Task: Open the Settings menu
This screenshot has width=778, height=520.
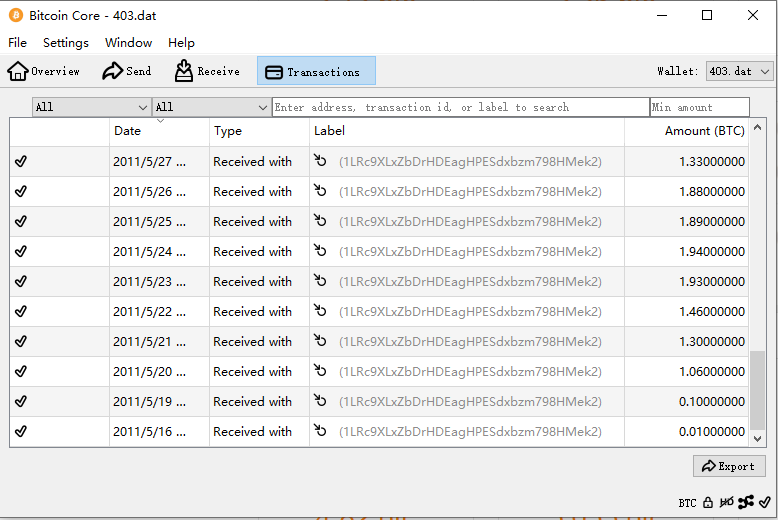Action: pyautogui.click(x=66, y=43)
